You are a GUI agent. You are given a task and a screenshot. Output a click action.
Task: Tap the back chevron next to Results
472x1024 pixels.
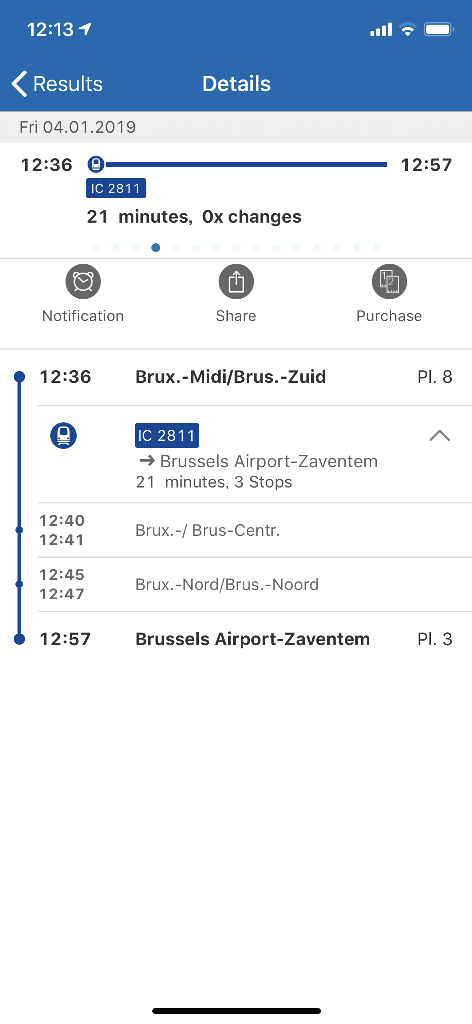pyautogui.click(x=20, y=84)
